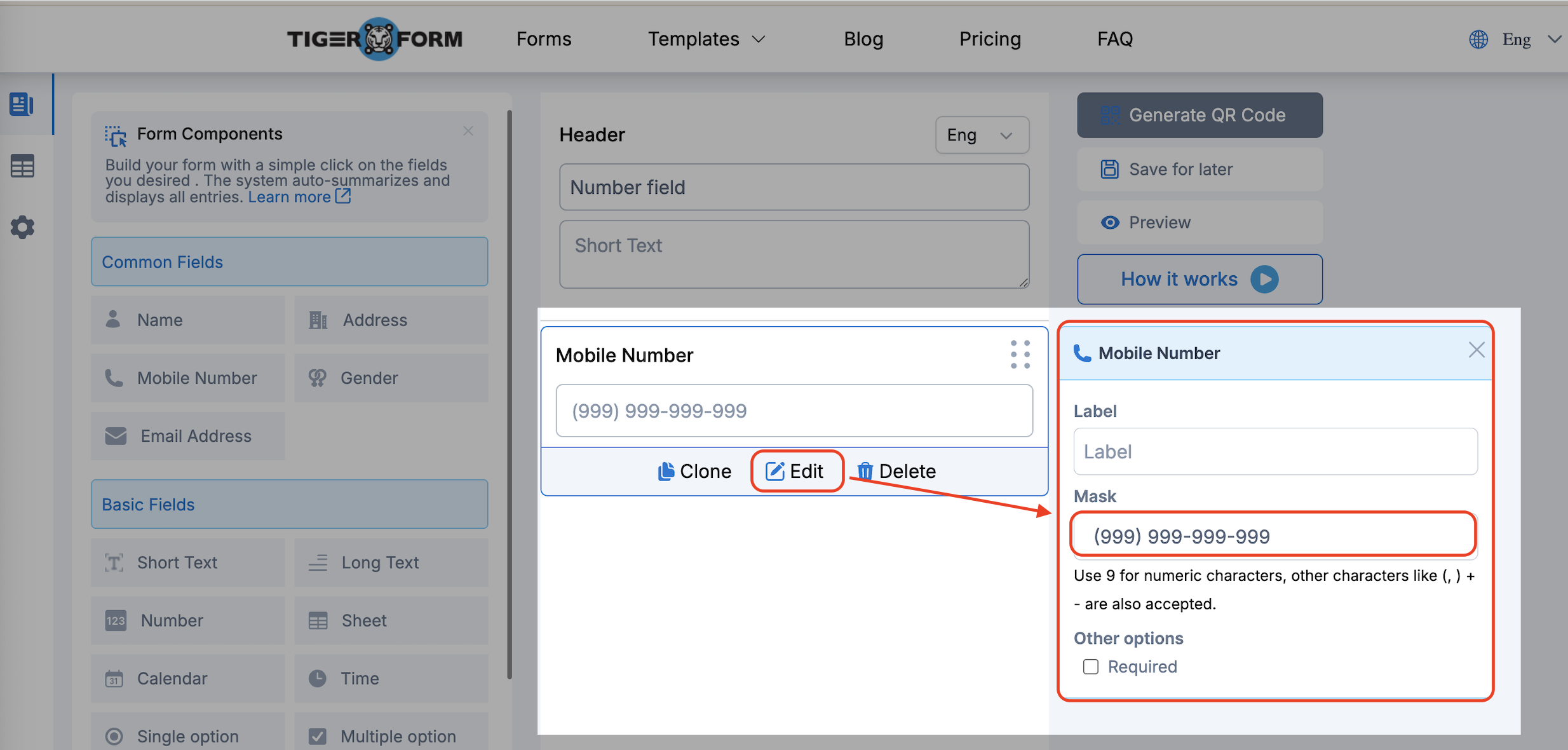Click the Clone icon under Mobile Number
This screenshot has height=750, width=1568.
coord(665,471)
